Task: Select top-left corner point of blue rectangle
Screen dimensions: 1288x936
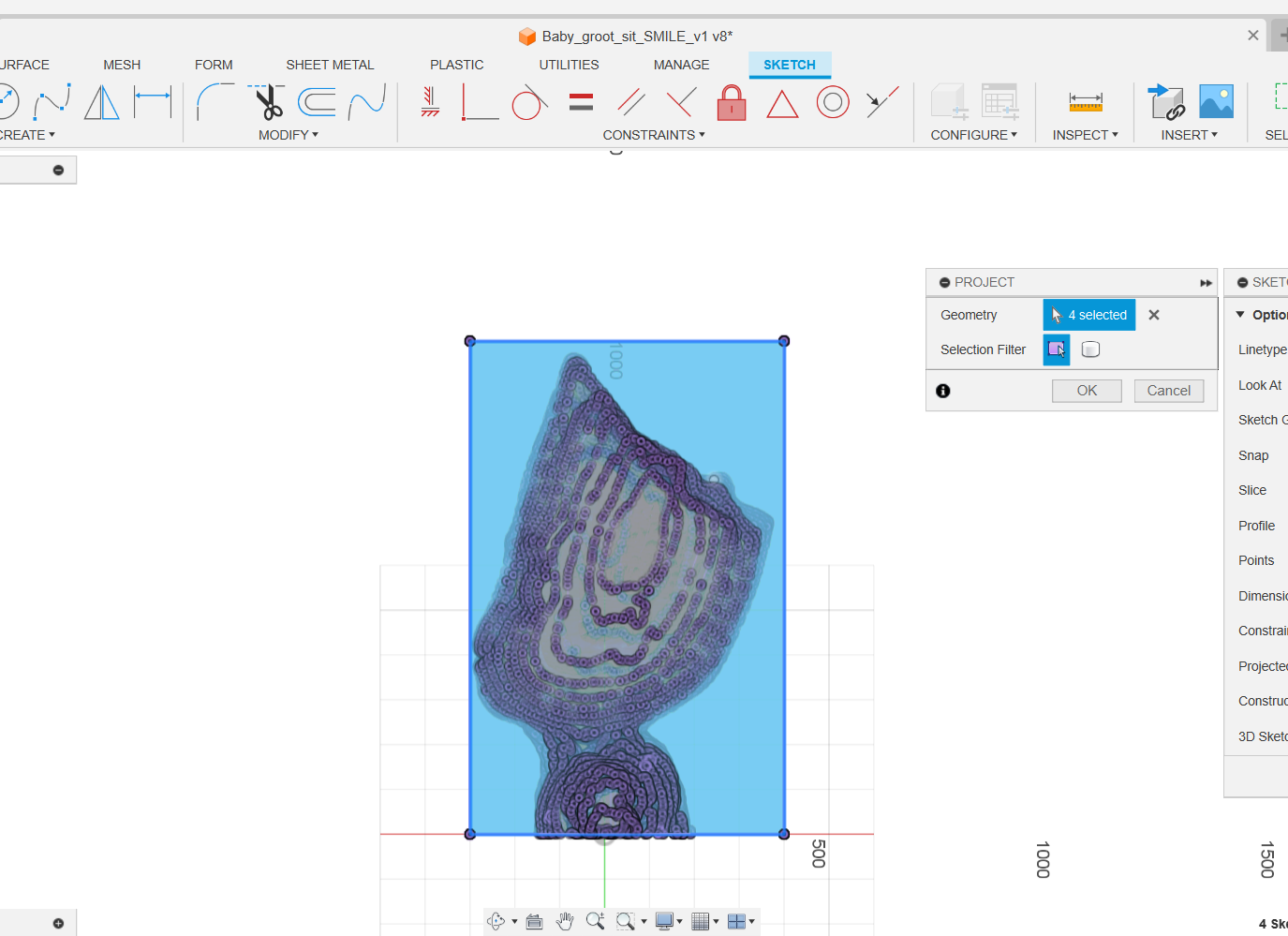Action: tap(470, 341)
